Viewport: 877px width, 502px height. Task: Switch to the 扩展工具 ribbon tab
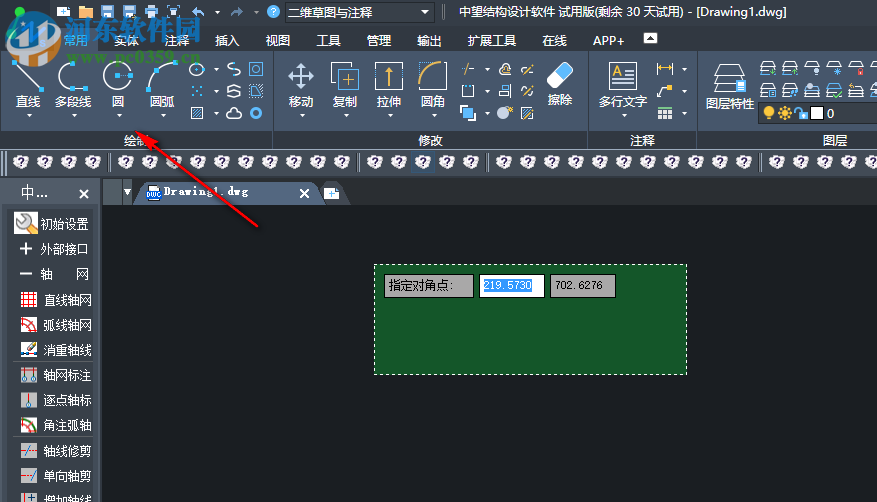492,40
